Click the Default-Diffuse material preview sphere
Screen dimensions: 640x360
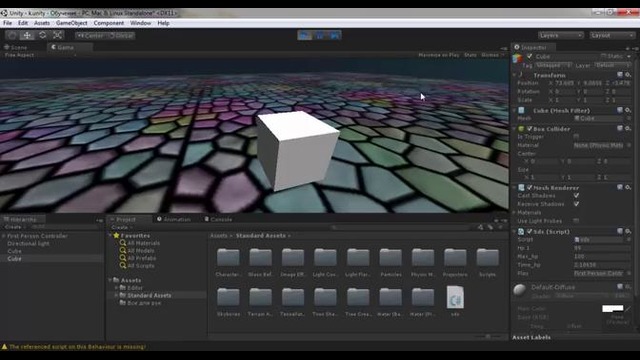(x=520, y=290)
